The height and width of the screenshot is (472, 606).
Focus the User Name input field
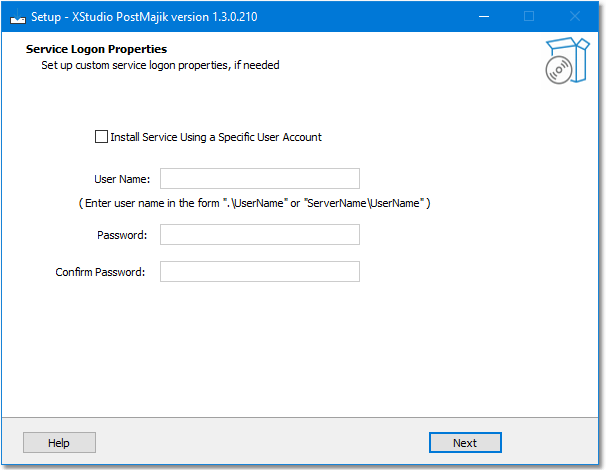point(260,179)
